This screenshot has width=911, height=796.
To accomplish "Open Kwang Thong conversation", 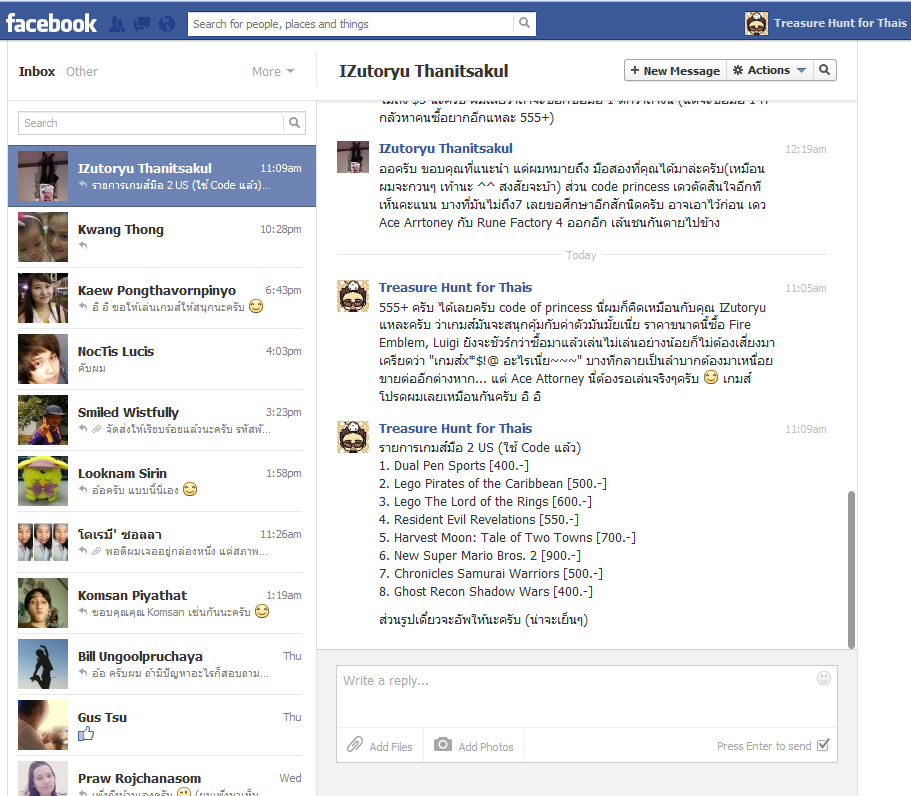I will (162, 237).
